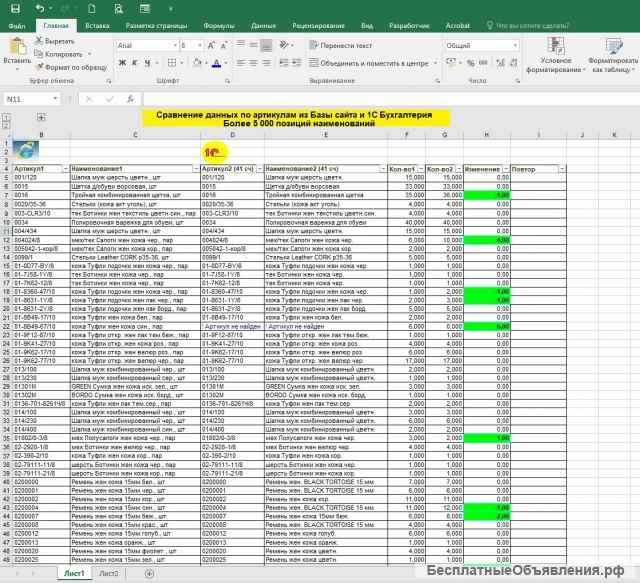Image resolution: width=640 pixels, height=583 pixels.
Task: Toggle top vertical alignment
Action: pyautogui.click(x=241, y=45)
